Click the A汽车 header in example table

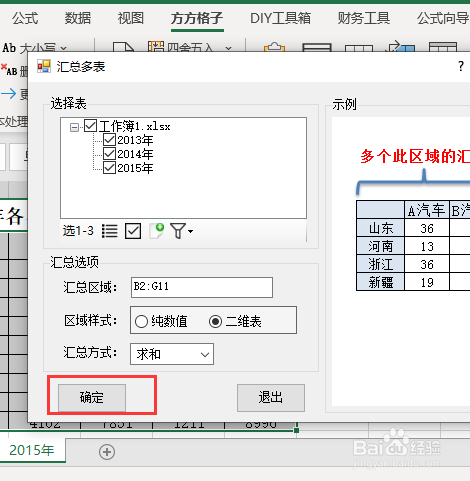(x=427, y=210)
